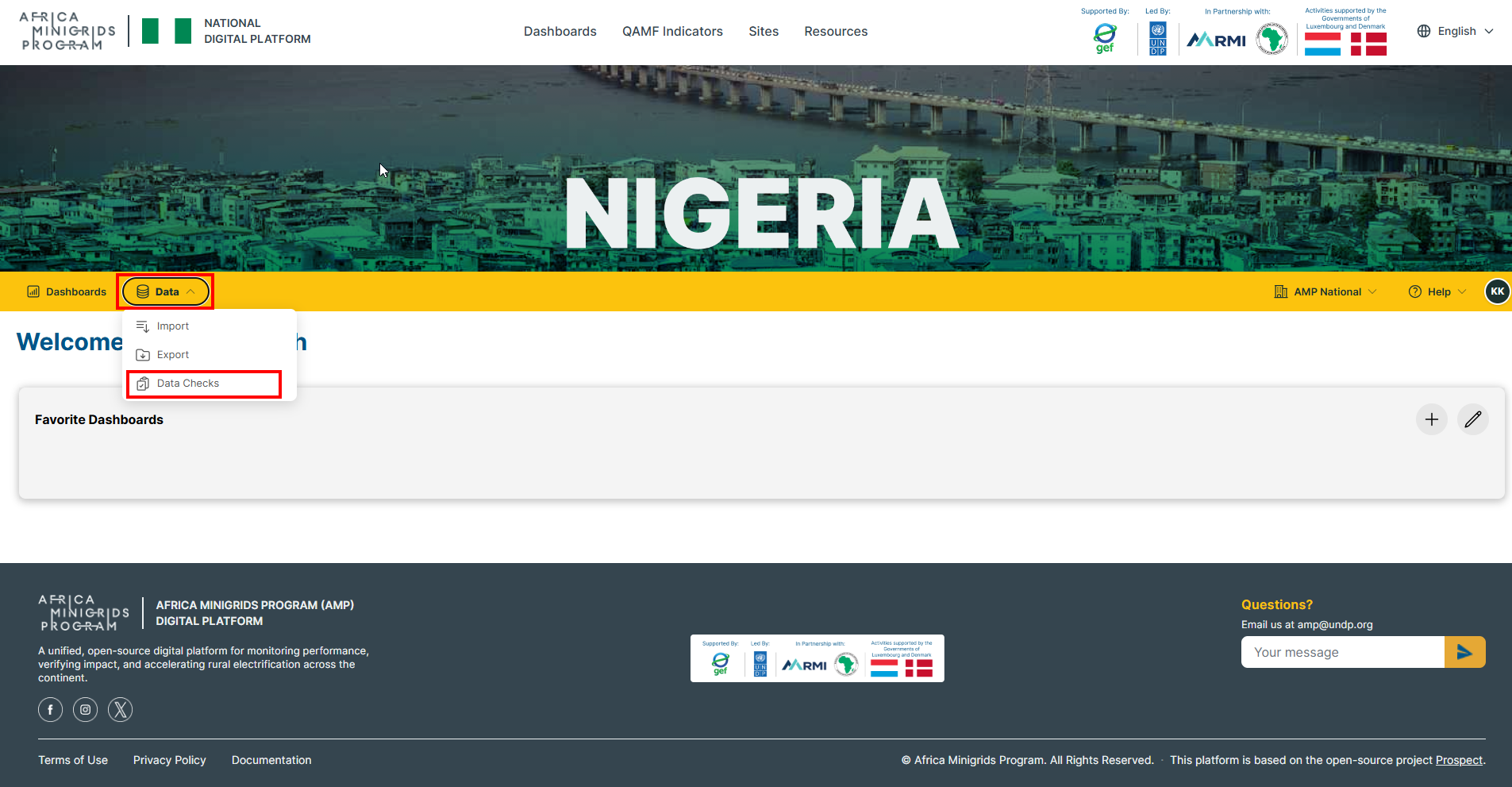
Task: Expand the Help dropdown
Action: pos(1437,291)
